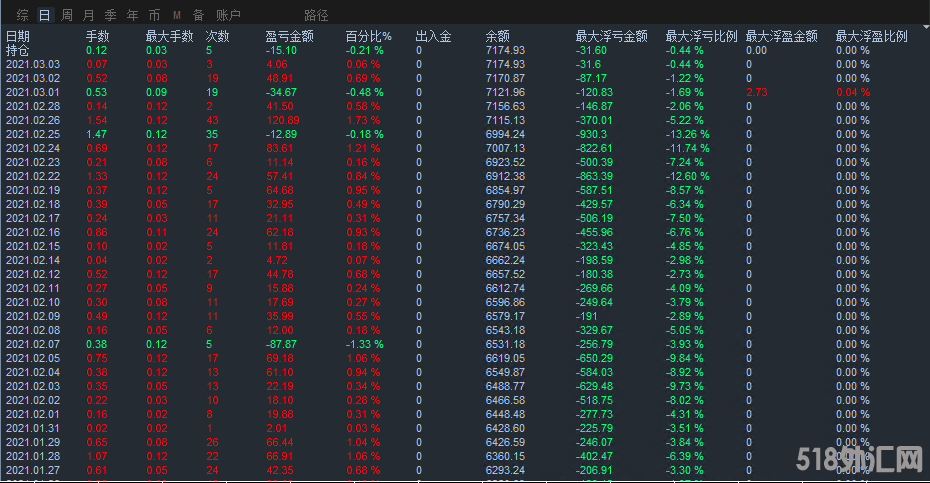This screenshot has width=930, height=483.
Task: Switch to the 月 monthly tab
Action: click(88, 15)
